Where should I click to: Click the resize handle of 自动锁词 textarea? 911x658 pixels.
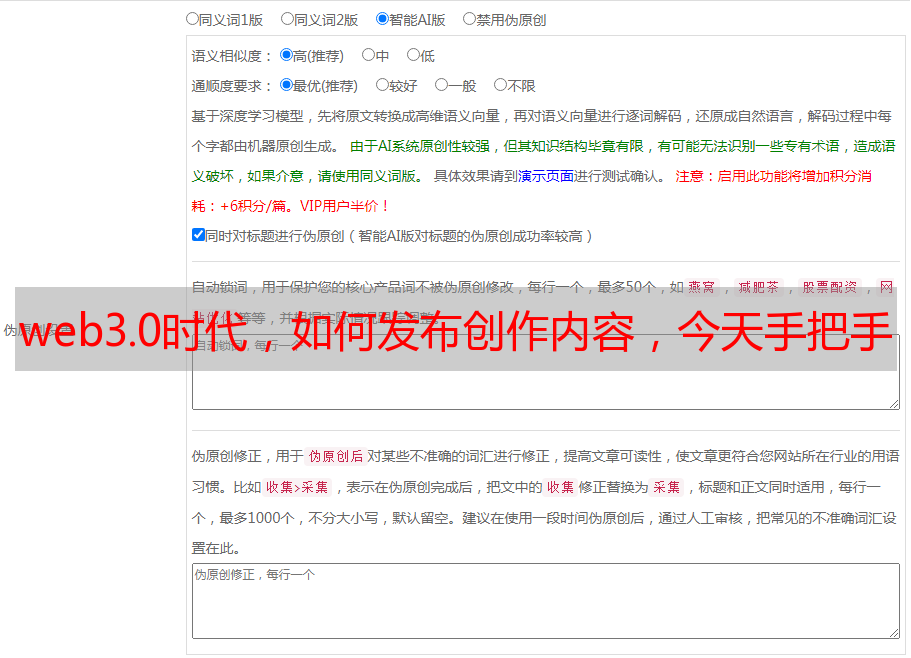tap(894, 404)
